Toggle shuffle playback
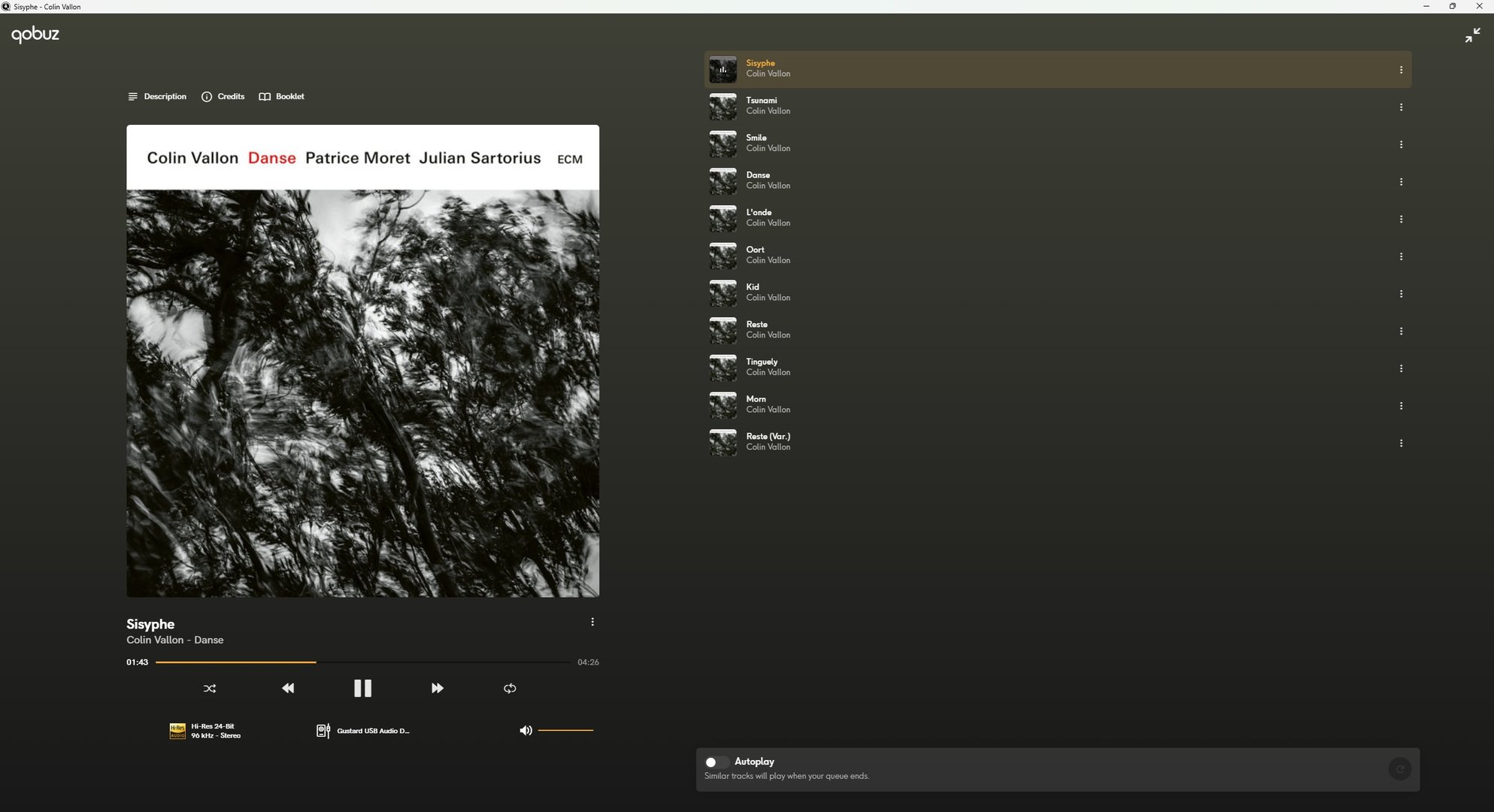The height and width of the screenshot is (812, 1494). coord(210,688)
